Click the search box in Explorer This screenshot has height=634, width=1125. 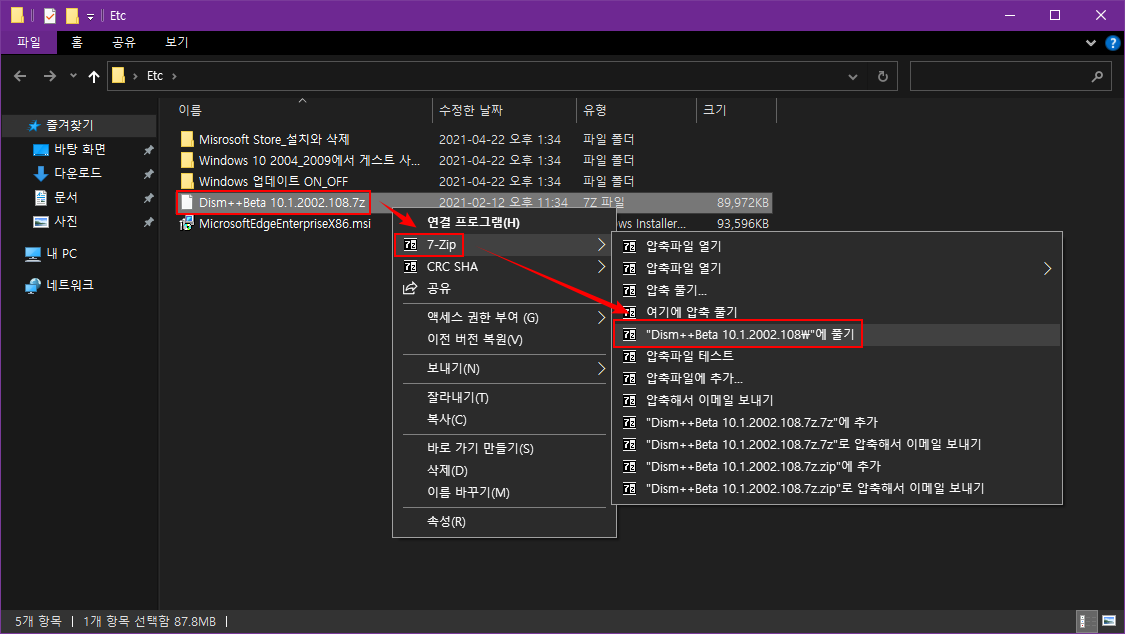(x=1011, y=76)
